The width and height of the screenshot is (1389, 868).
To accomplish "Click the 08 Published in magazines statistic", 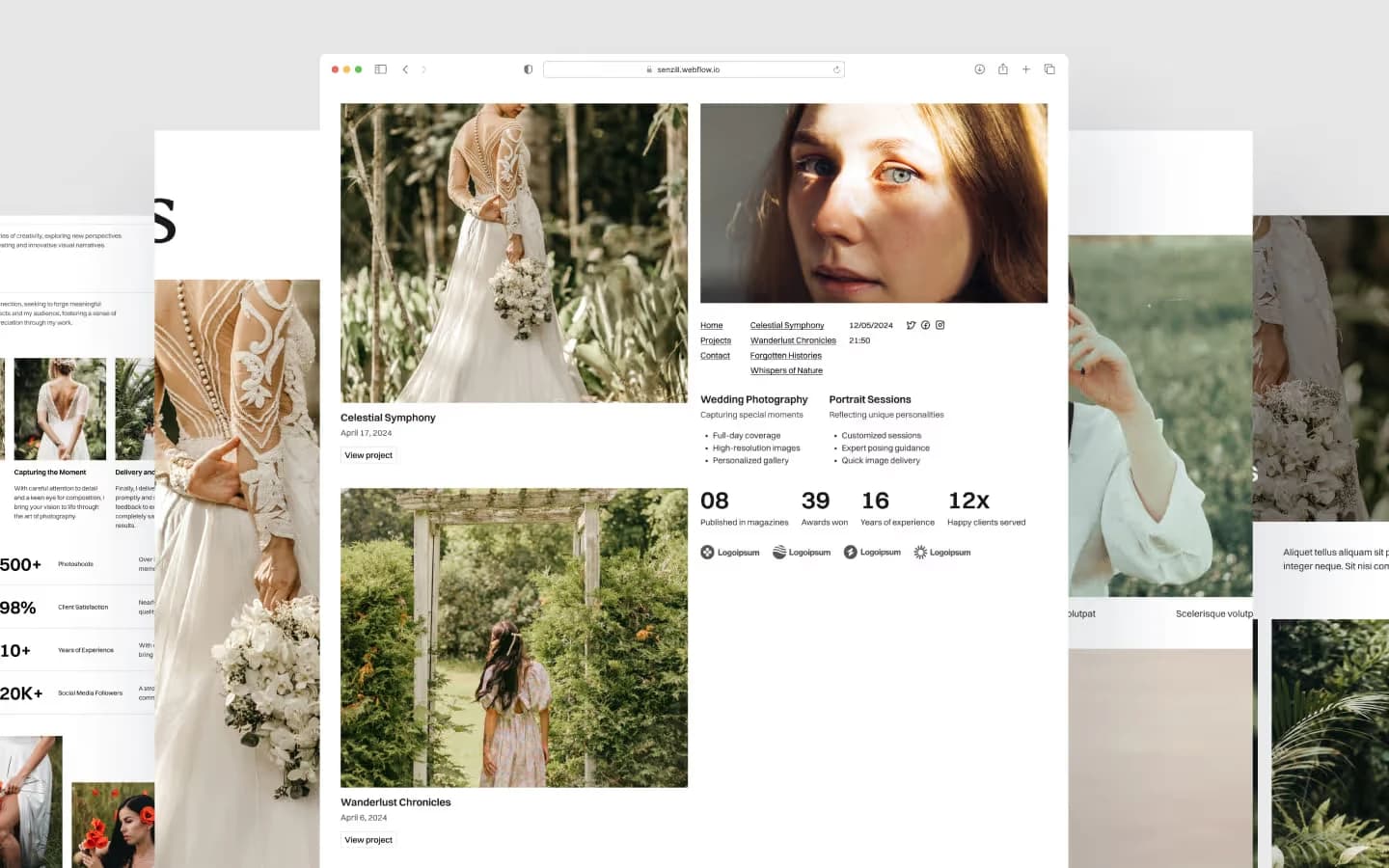I will 745,509.
